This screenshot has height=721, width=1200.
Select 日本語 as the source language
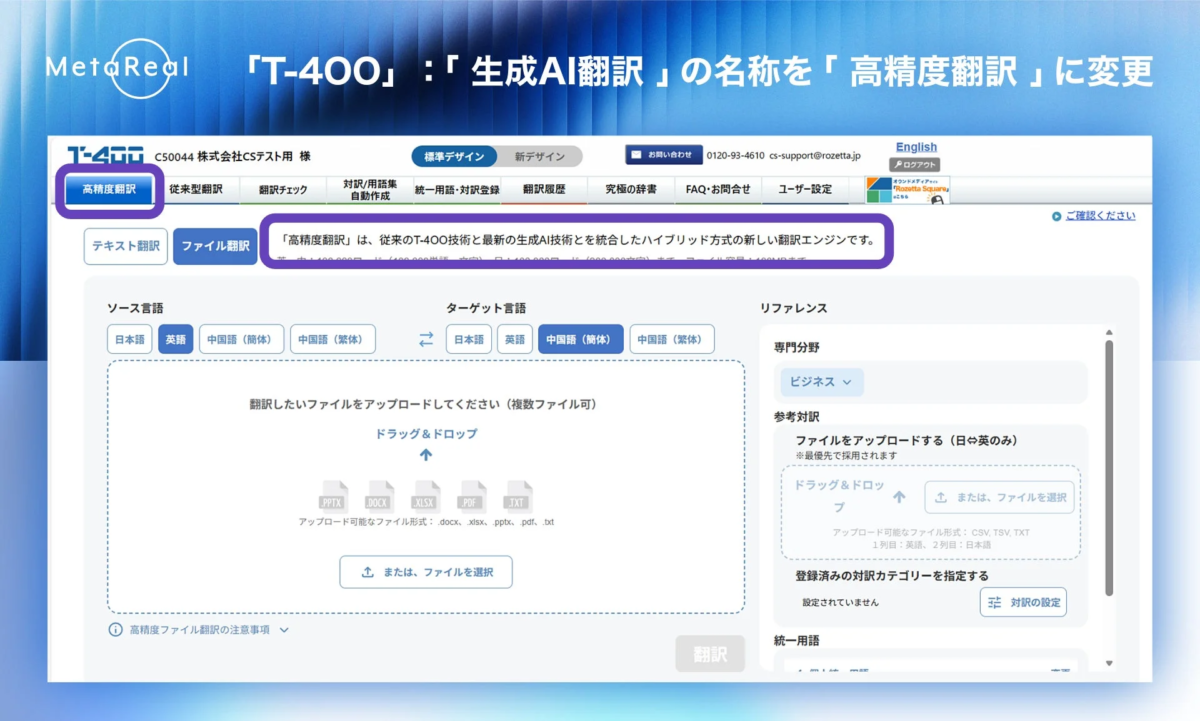click(129, 338)
